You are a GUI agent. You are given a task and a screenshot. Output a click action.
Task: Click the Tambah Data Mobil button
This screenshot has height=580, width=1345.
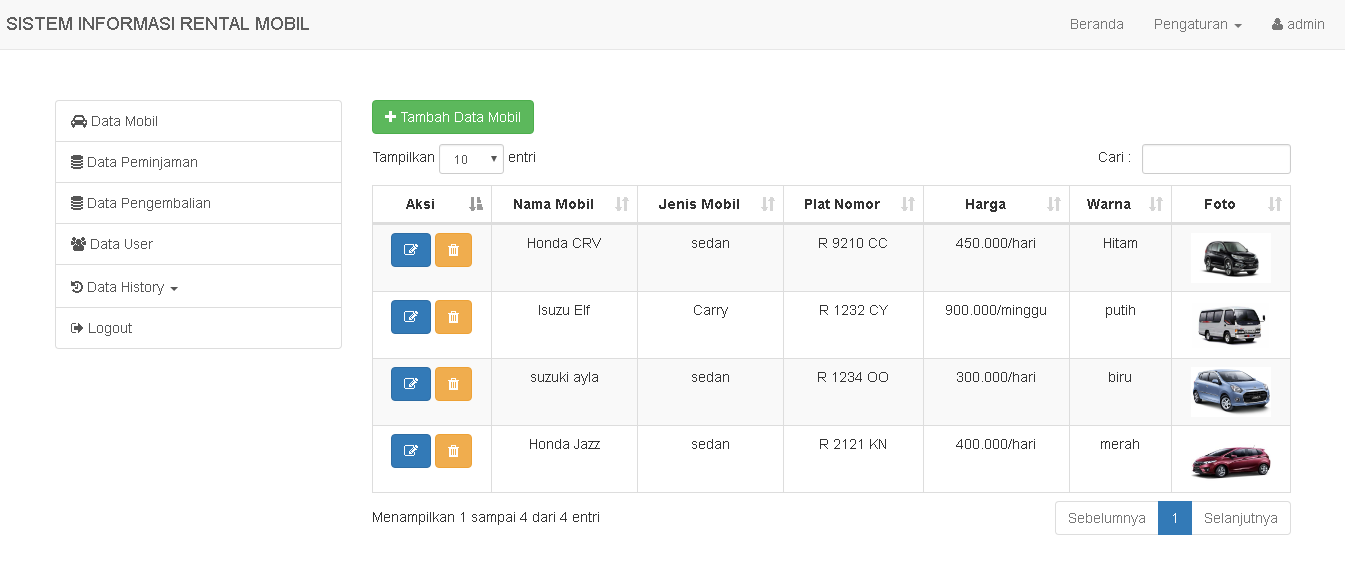(452, 117)
